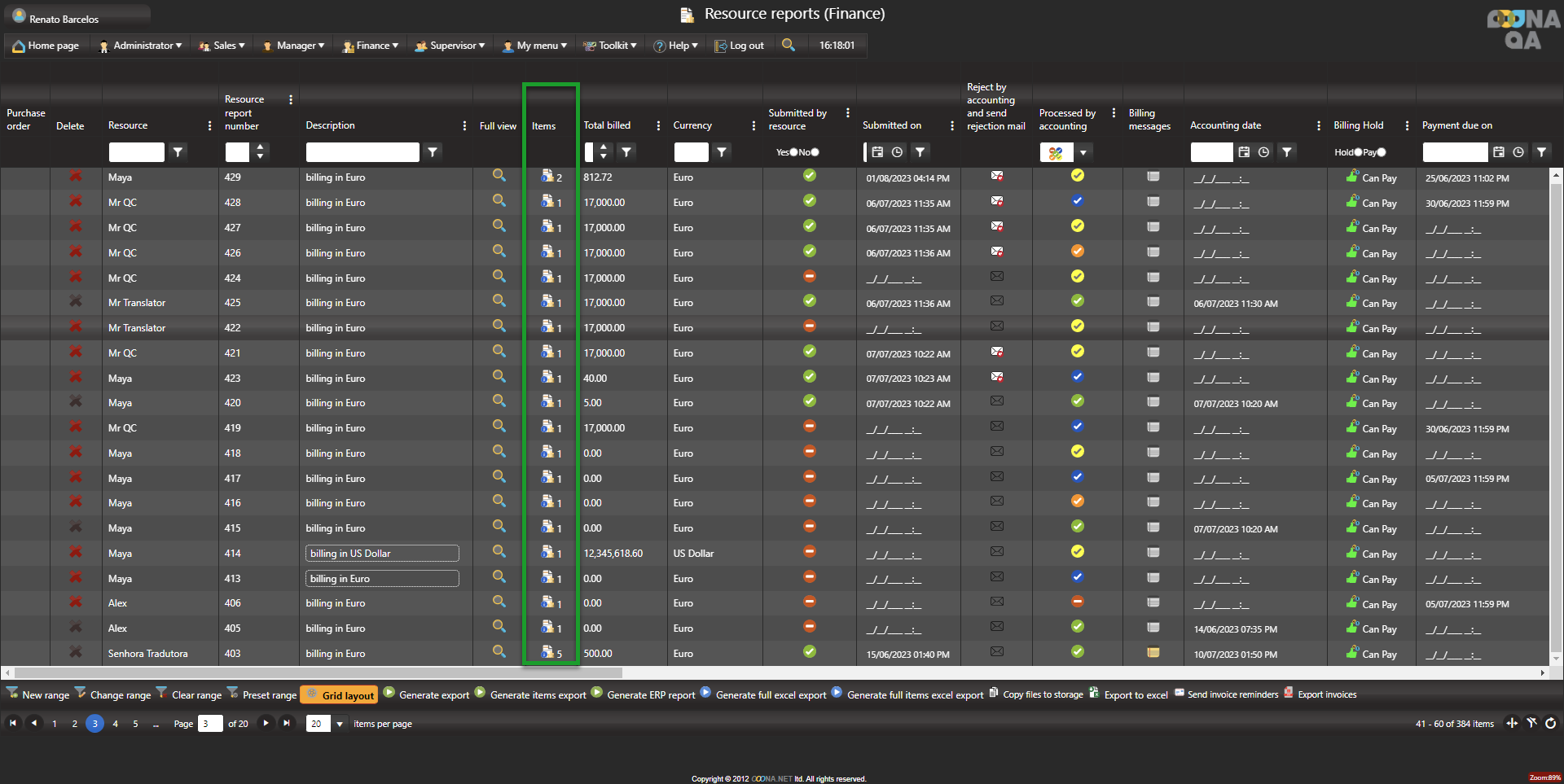Open calendar picker in Accounting date filter
This screenshot has height=784, width=1564.
point(1244,152)
